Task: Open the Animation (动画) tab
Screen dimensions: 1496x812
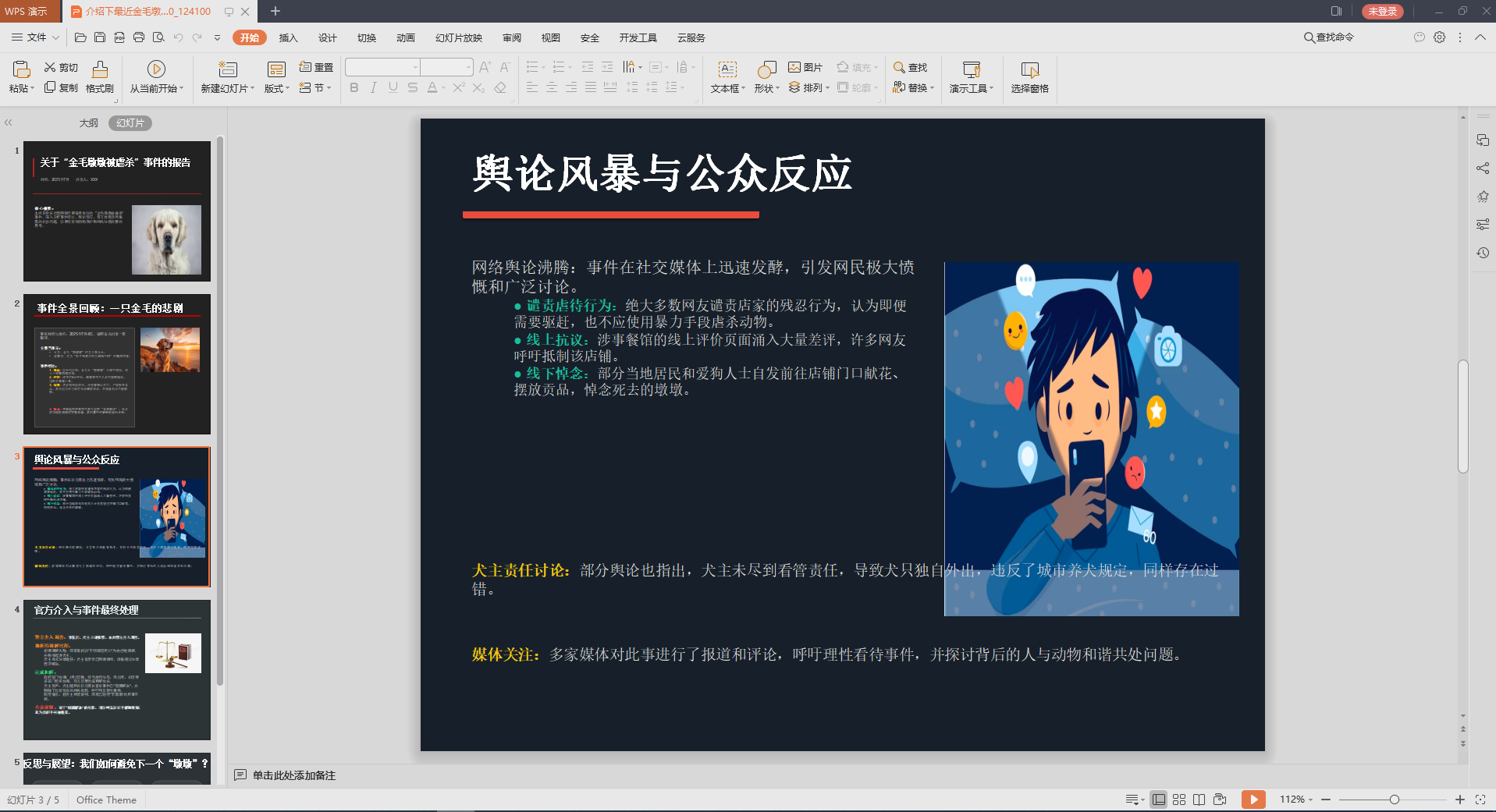Action: coord(406,37)
